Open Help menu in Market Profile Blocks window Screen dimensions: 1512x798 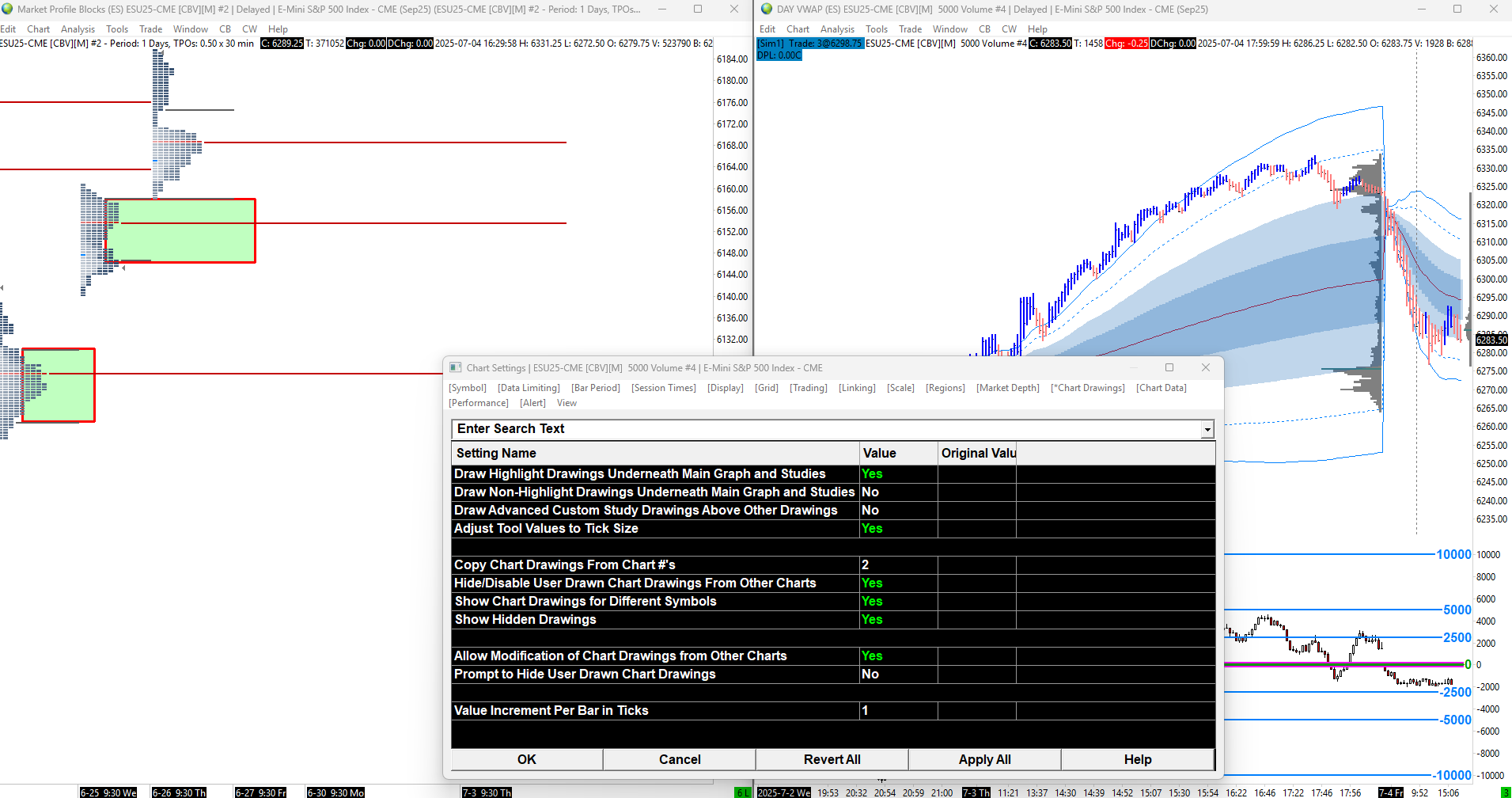[278, 29]
